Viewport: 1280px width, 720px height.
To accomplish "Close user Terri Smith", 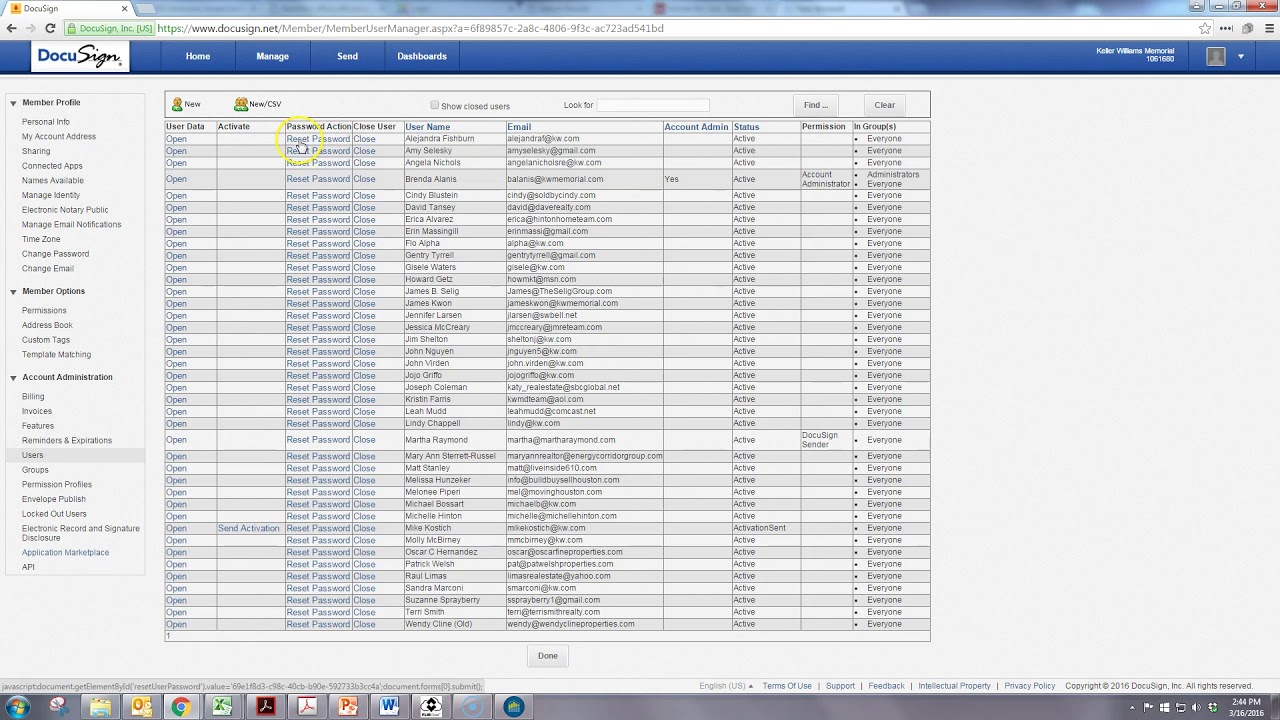I will pyautogui.click(x=364, y=612).
